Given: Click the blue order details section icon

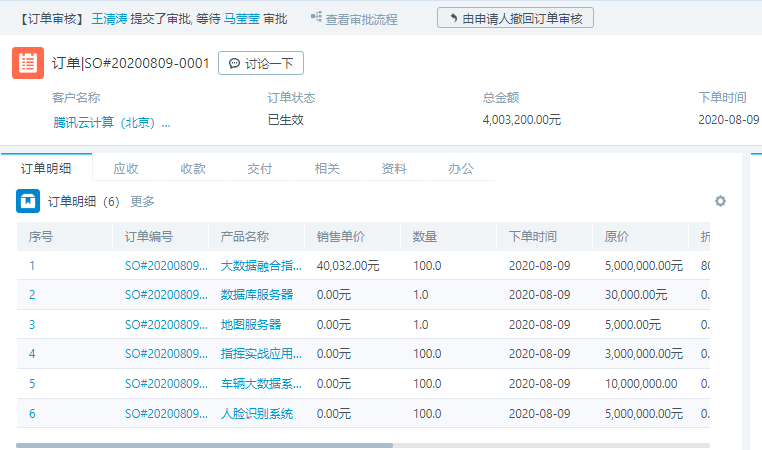Looking at the screenshot, I should point(28,201).
